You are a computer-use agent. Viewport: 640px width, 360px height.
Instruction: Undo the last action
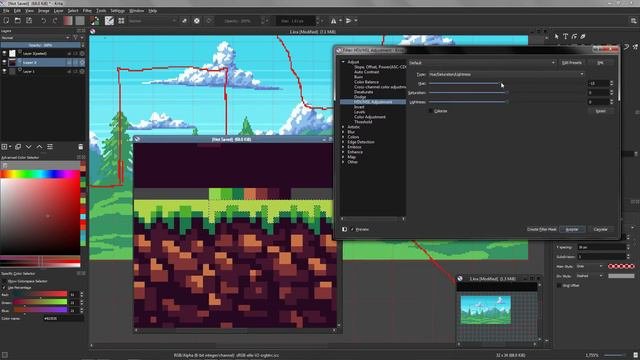point(43,20)
